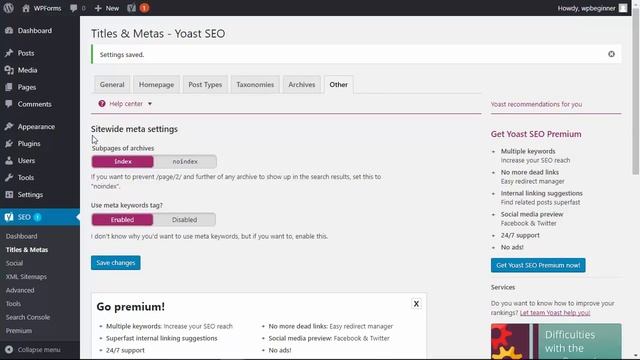Click the Users person icon
Image resolution: width=640 pixels, height=360 pixels.
pyautogui.click(x=9, y=160)
